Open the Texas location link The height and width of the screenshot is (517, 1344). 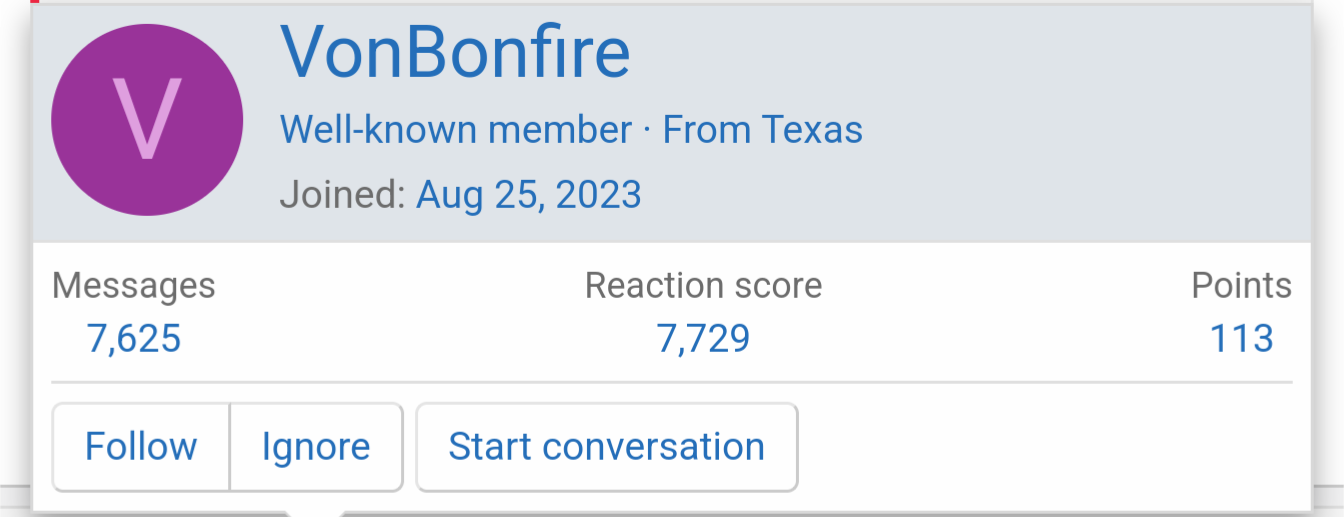pos(811,130)
